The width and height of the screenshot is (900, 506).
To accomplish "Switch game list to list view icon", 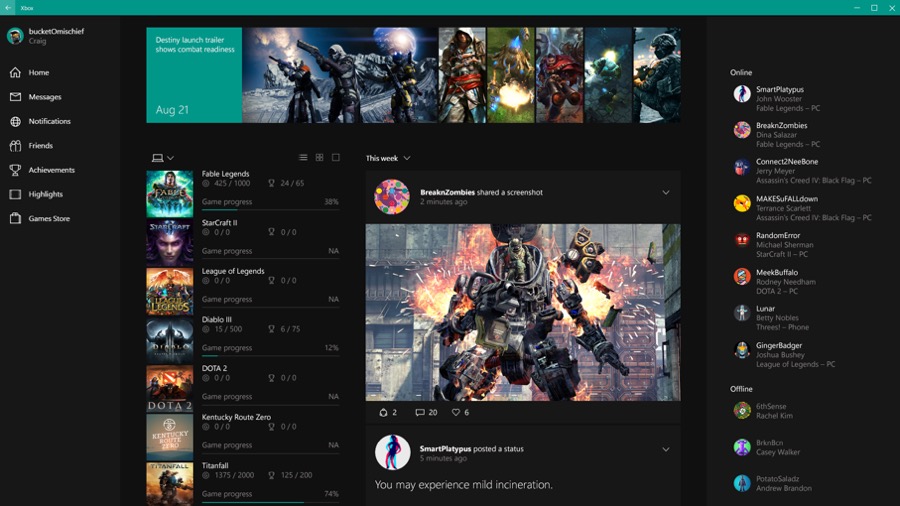I will pyautogui.click(x=303, y=157).
